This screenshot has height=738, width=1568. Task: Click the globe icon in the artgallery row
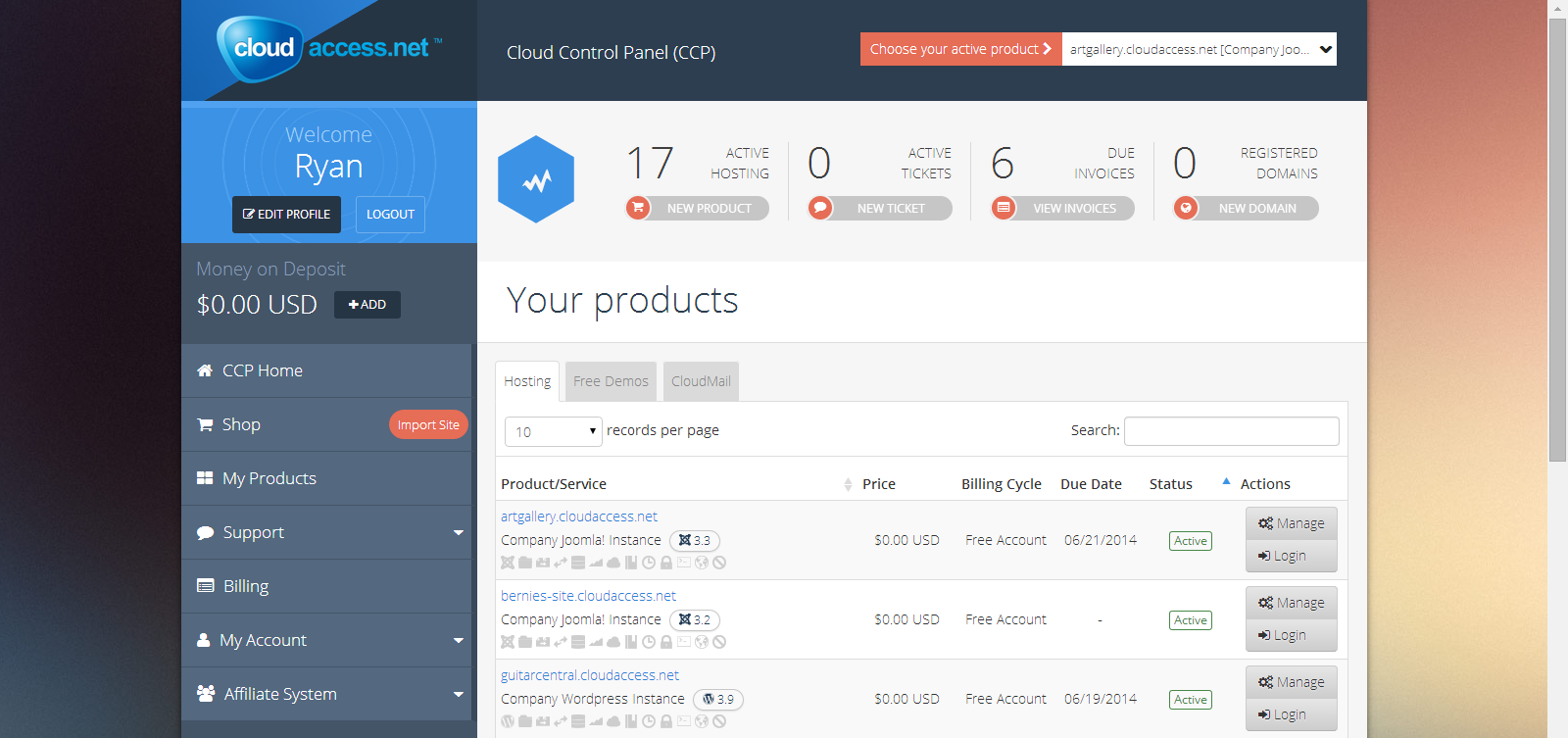click(702, 563)
